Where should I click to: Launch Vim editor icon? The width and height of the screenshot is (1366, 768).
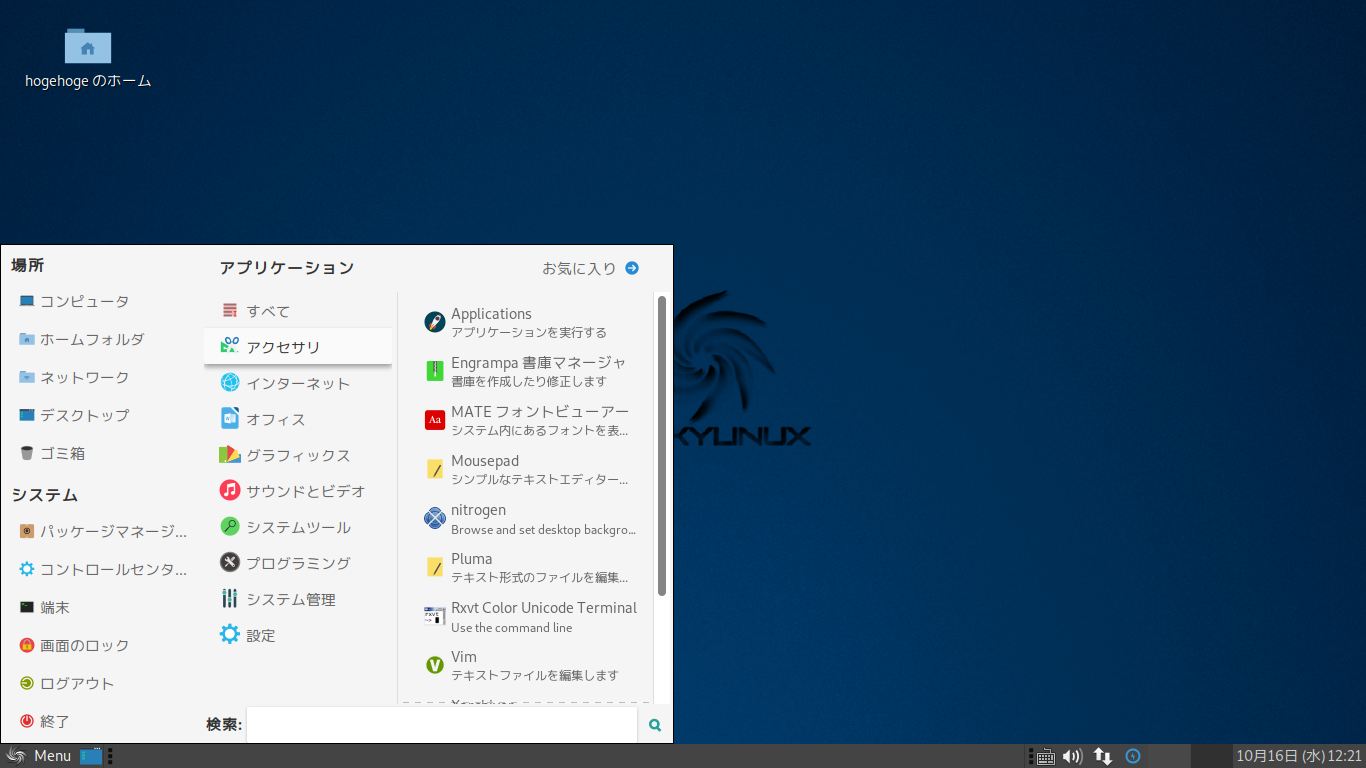(x=434, y=665)
